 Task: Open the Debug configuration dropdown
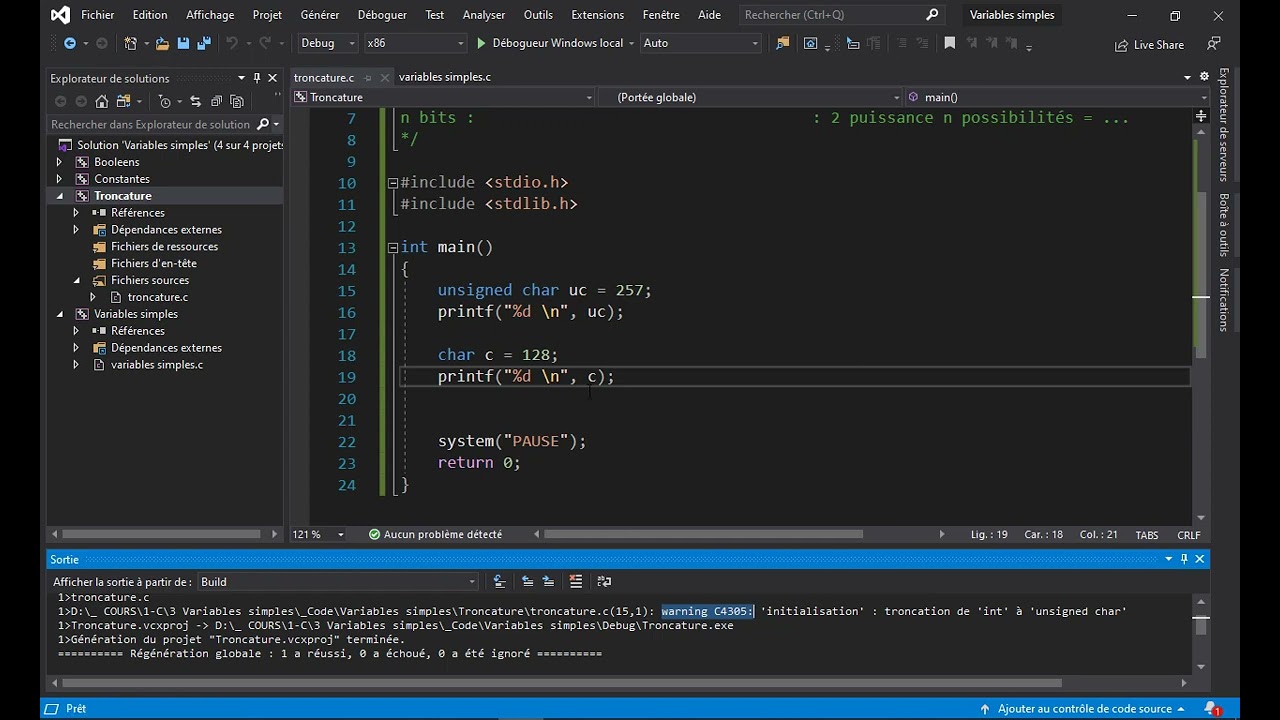(x=328, y=43)
